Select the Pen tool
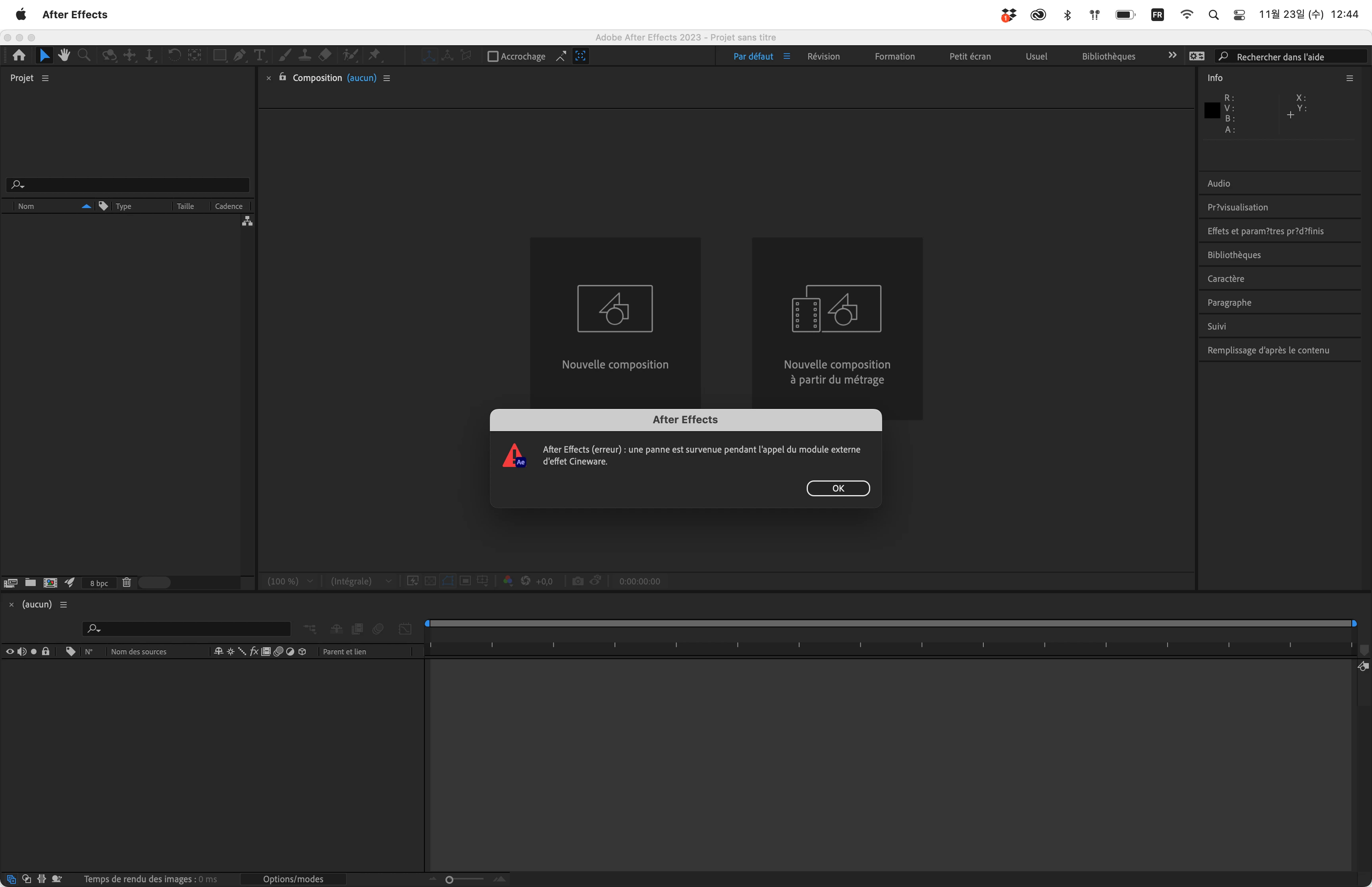 [x=239, y=56]
